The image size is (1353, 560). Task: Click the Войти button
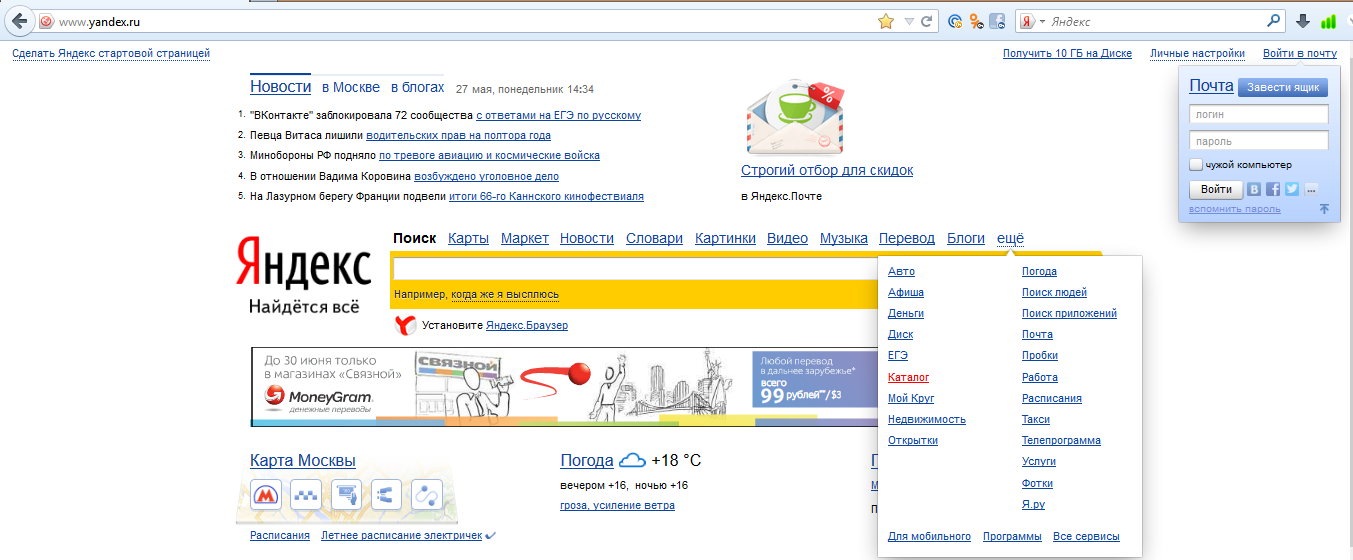coord(1216,189)
